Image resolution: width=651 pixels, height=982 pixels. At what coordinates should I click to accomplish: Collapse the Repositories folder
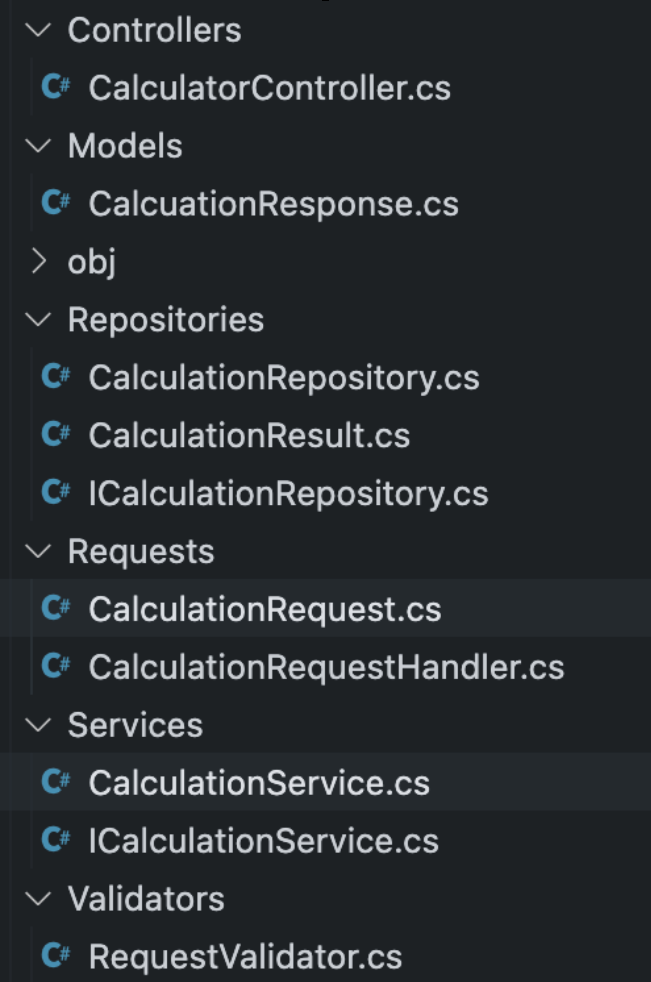point(37,319)
